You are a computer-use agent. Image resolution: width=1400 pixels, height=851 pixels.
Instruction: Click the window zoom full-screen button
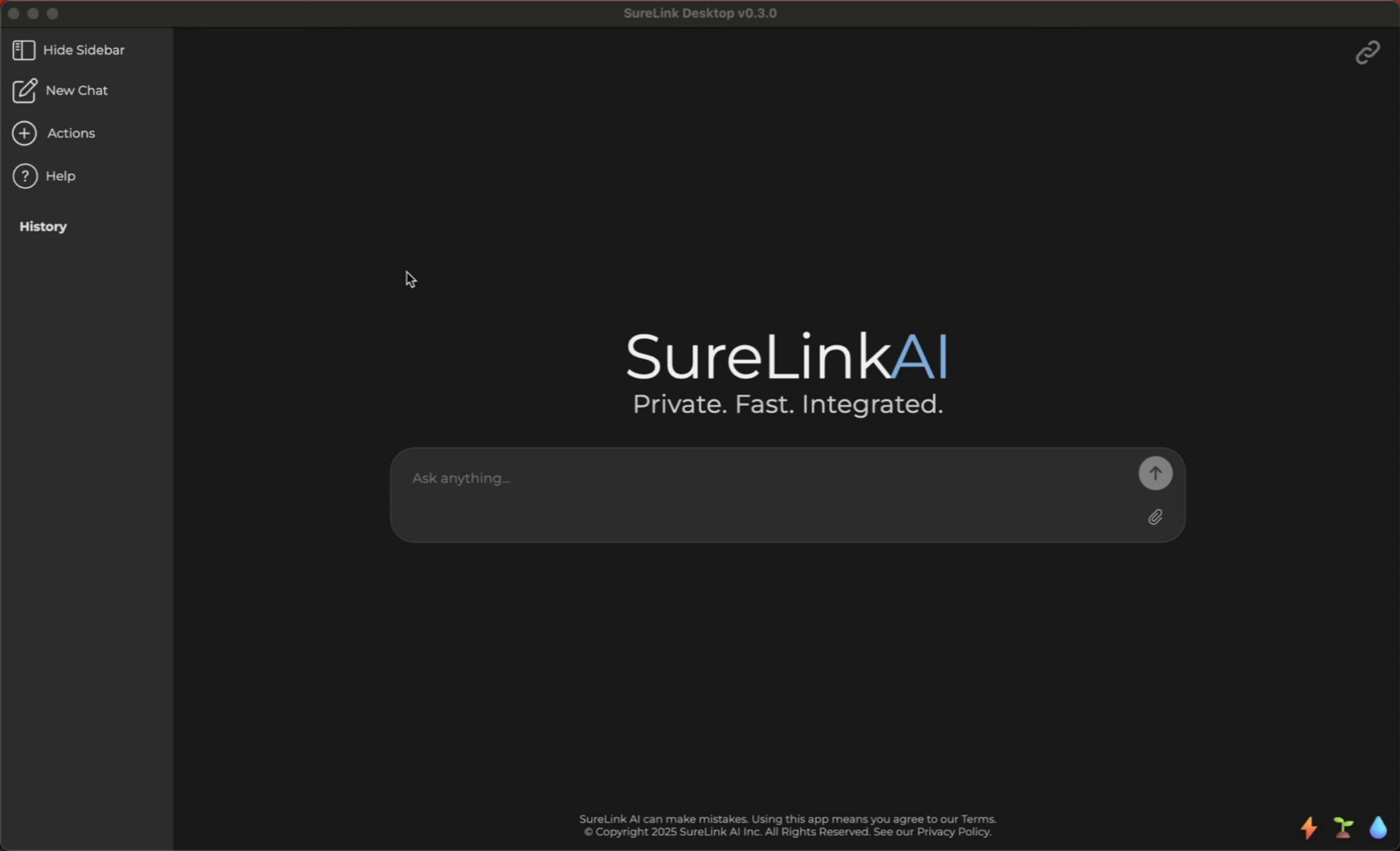pyautogui.click(x=52, y=13)
